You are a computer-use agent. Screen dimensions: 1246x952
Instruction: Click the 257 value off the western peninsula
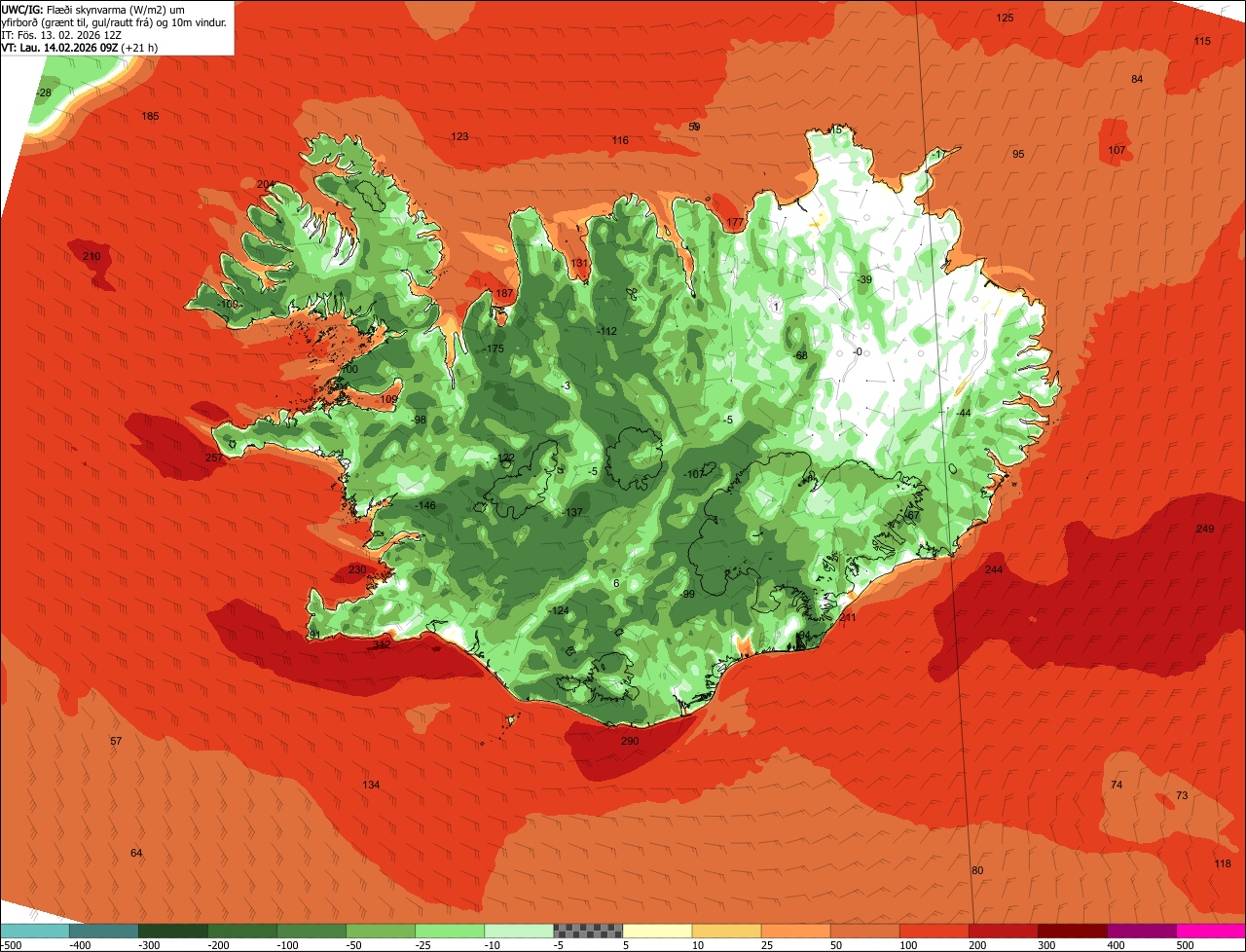coord(214,458)
